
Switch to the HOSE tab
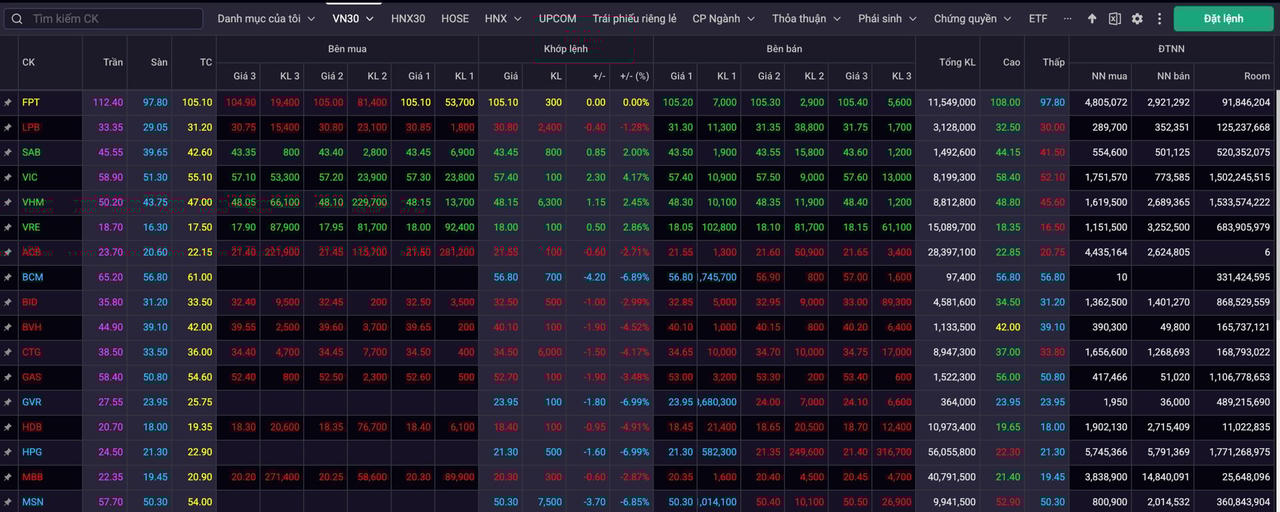[x=455, y=19]
